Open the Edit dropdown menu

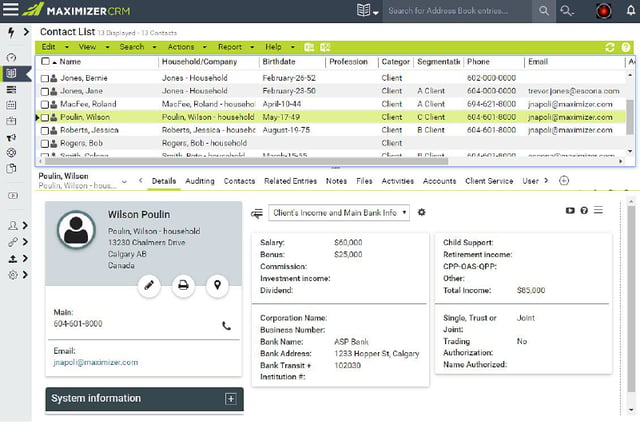55,47
